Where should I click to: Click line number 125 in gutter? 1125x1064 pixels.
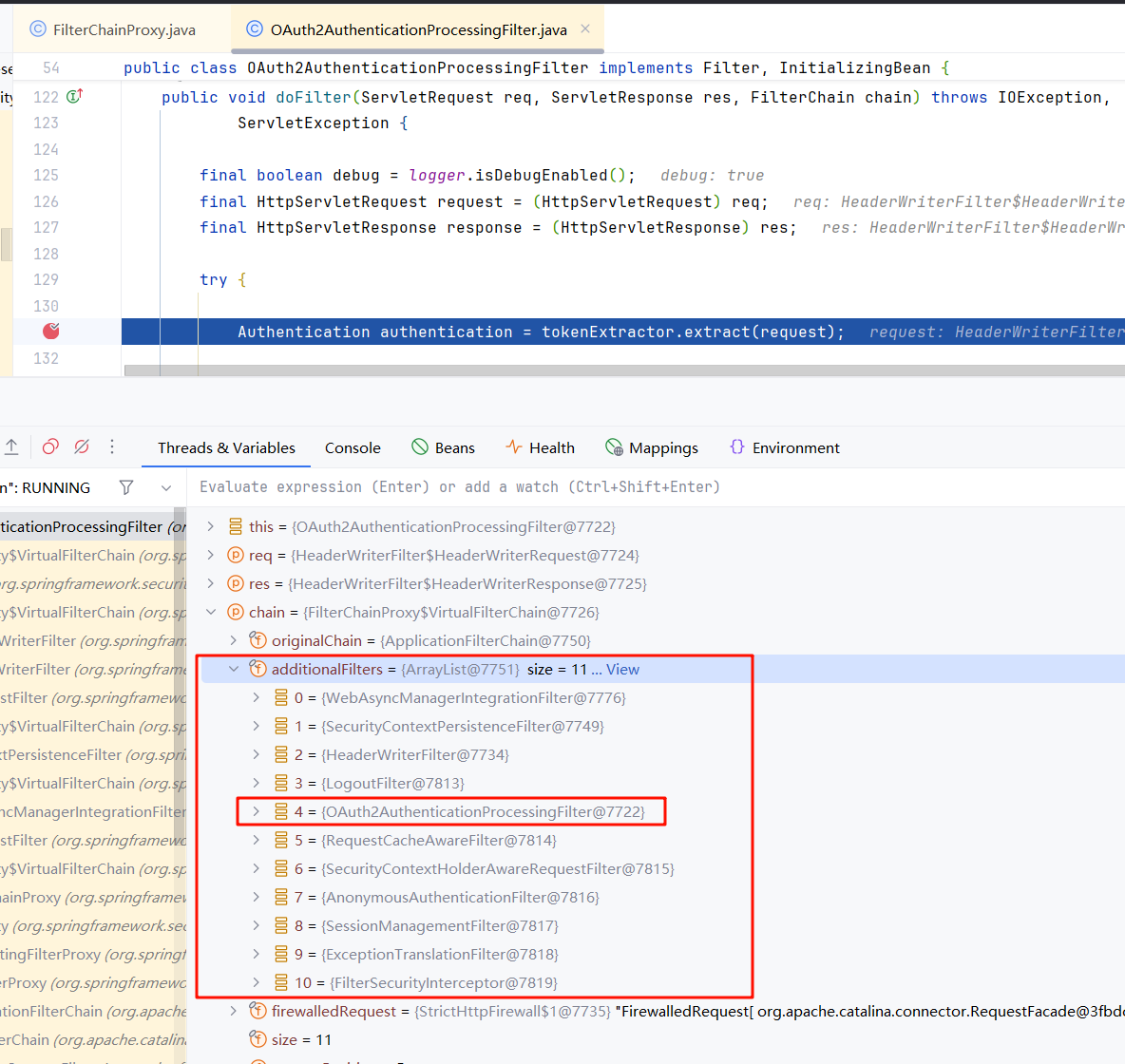pyautogui.click(x=46, y=175)
